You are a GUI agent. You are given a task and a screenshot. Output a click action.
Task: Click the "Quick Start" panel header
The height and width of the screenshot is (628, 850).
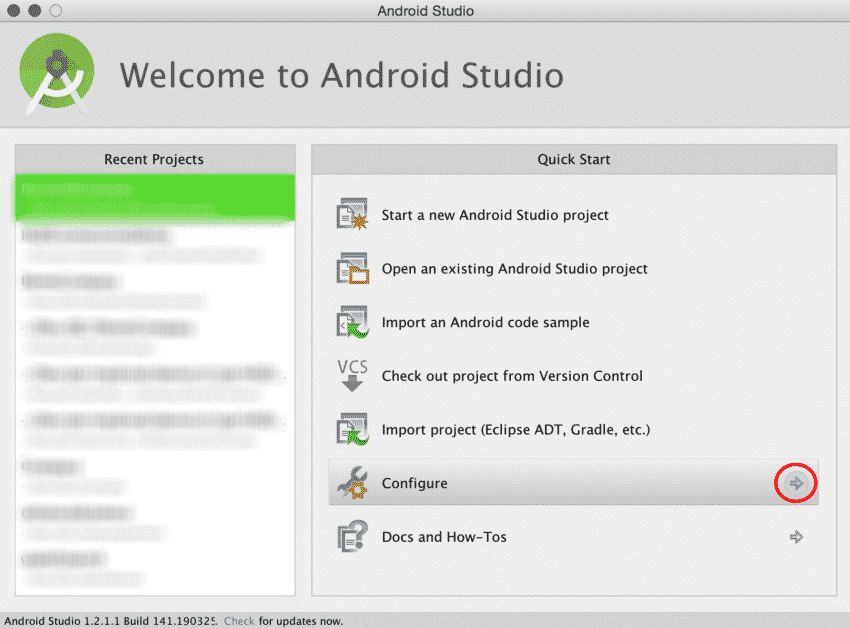[574, 159]
